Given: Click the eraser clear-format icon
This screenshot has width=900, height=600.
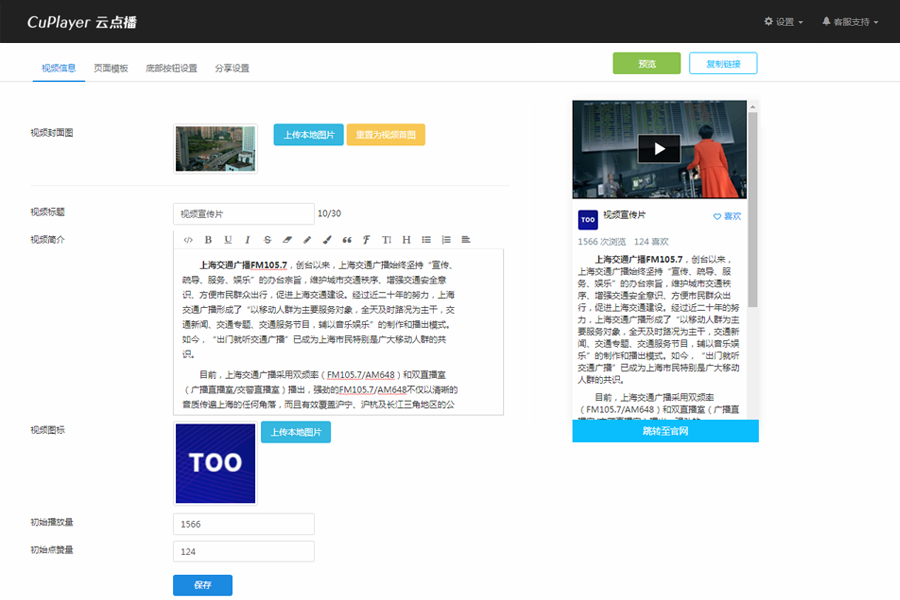Looking at the screenshot, I should 287,240.
